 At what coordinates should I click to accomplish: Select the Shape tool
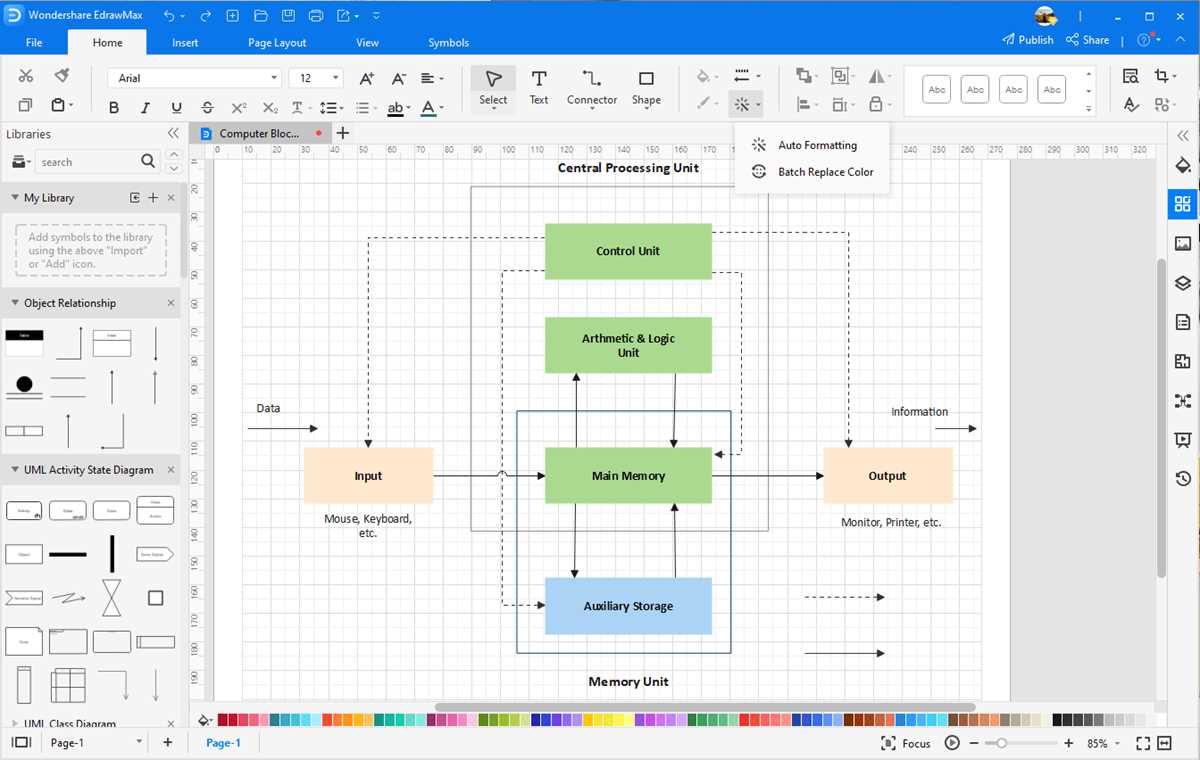pos(646,87)
